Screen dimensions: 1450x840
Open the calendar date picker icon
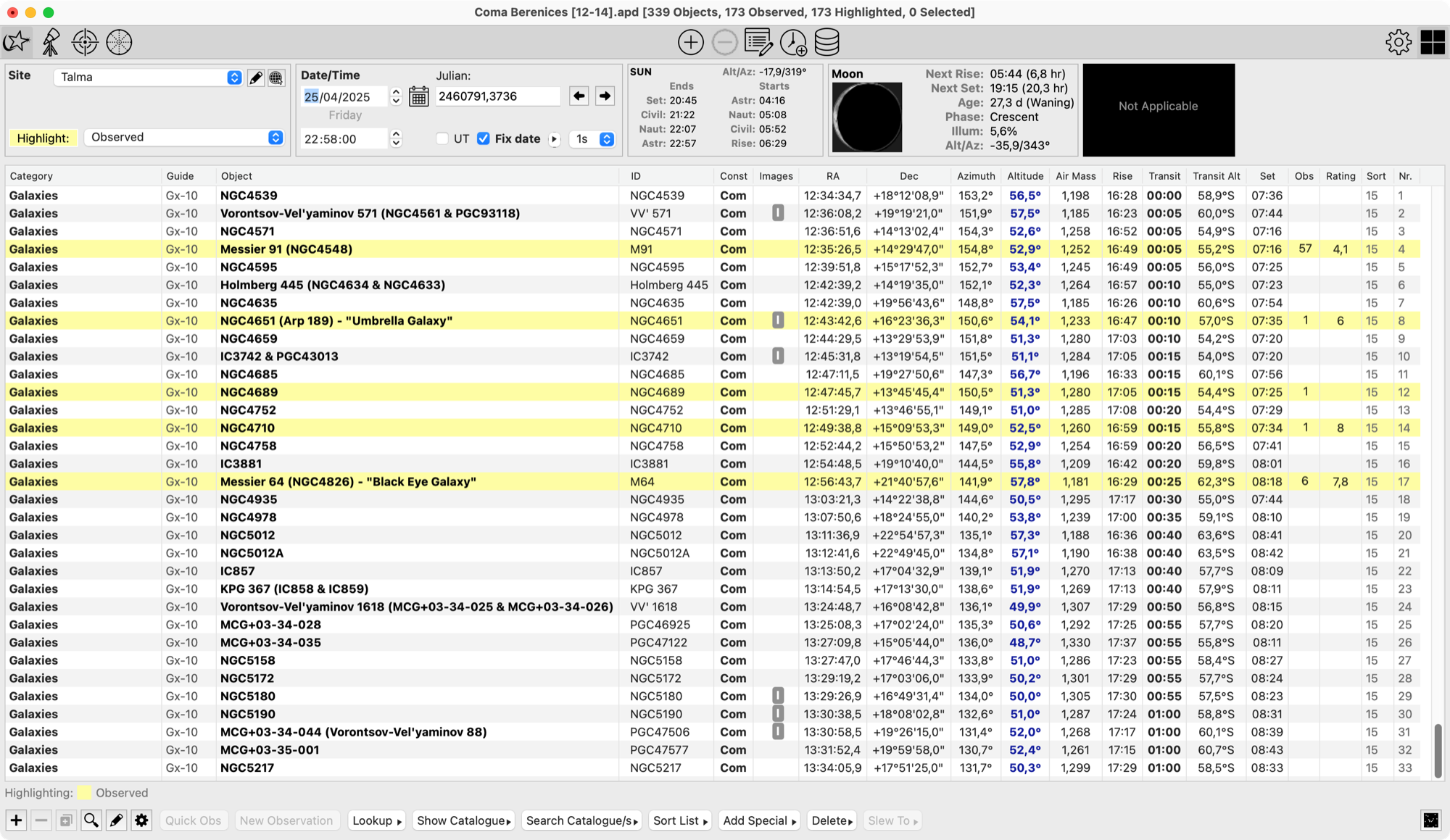point(418,96)
